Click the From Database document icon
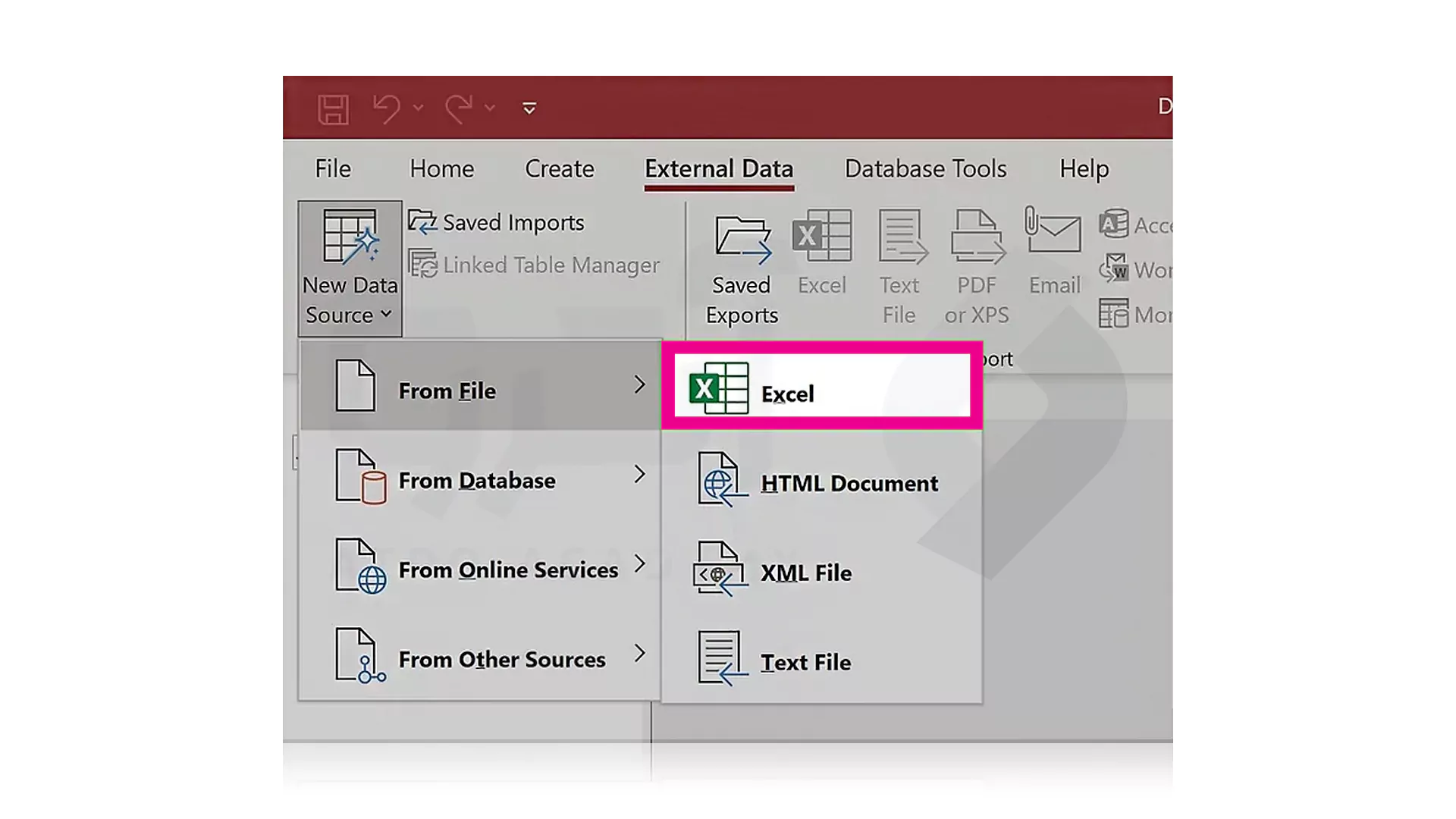 pos(361,476)
